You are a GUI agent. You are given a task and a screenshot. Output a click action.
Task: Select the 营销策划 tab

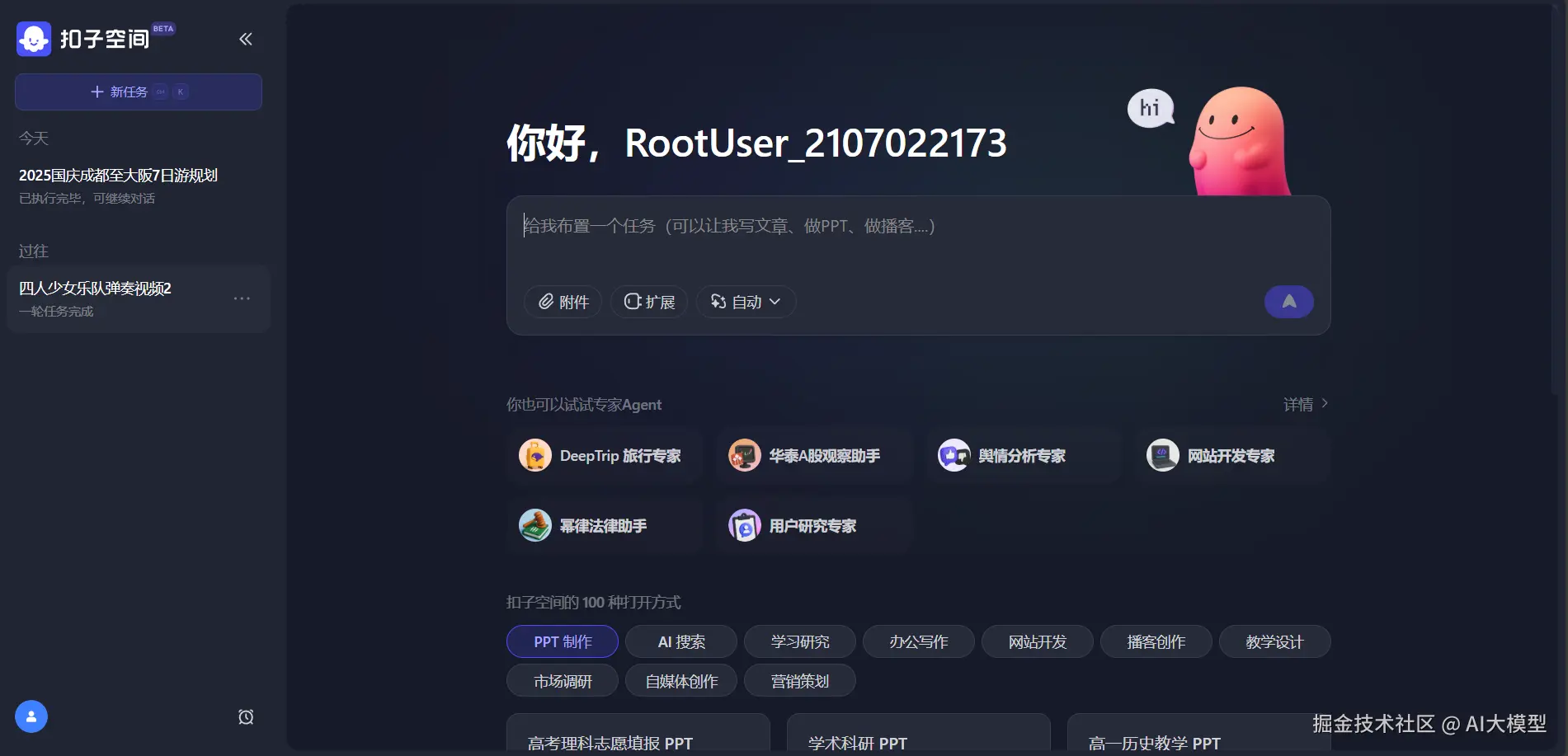click(x=800, y=681)
